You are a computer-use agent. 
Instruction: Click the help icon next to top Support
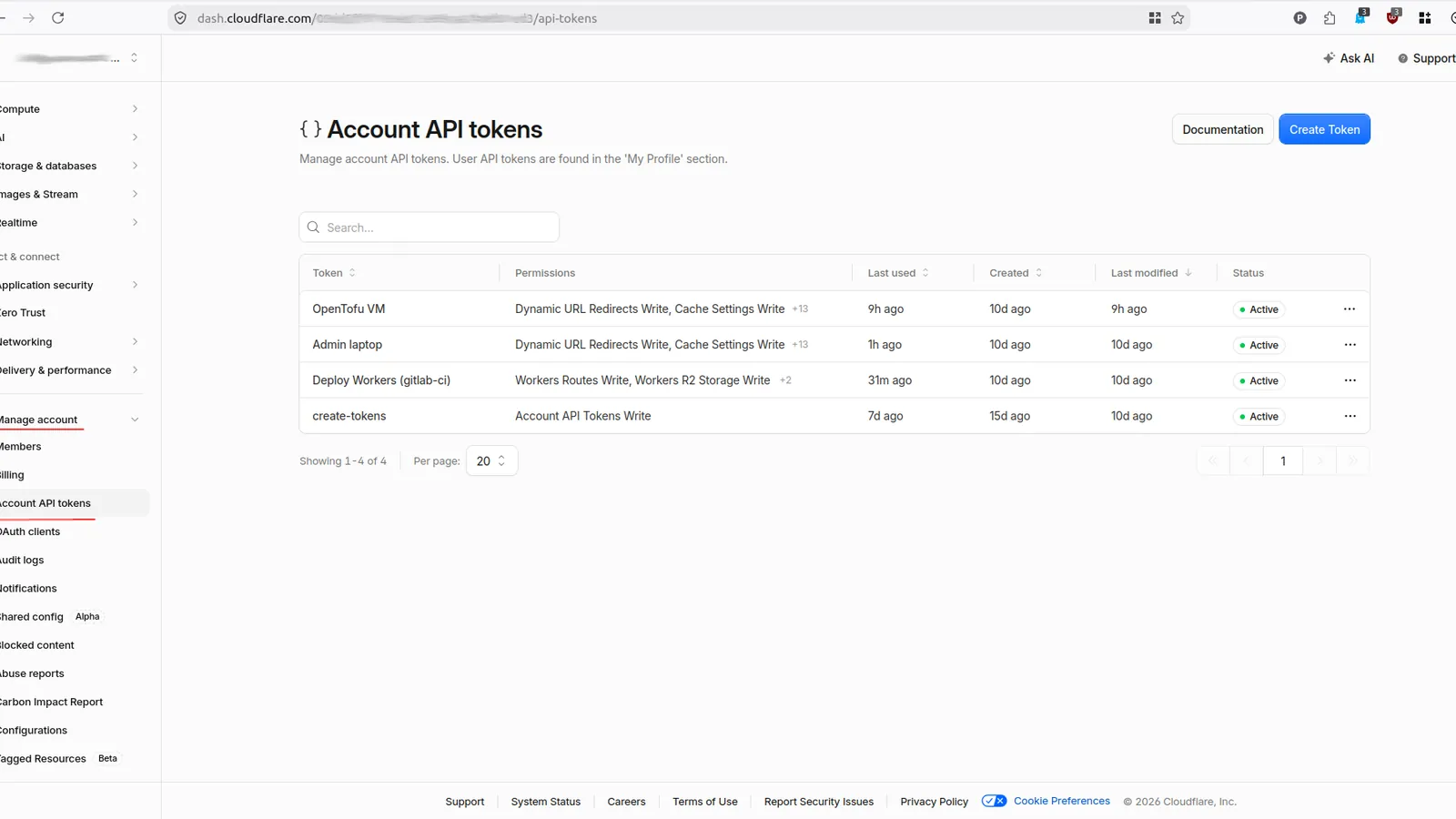click(1402, 58)
